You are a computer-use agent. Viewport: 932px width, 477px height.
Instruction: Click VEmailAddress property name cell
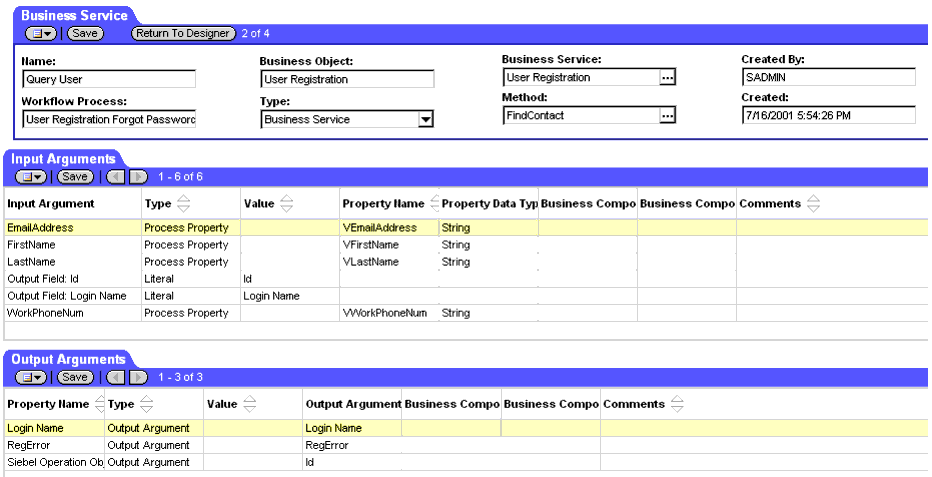tap(389, 228)
